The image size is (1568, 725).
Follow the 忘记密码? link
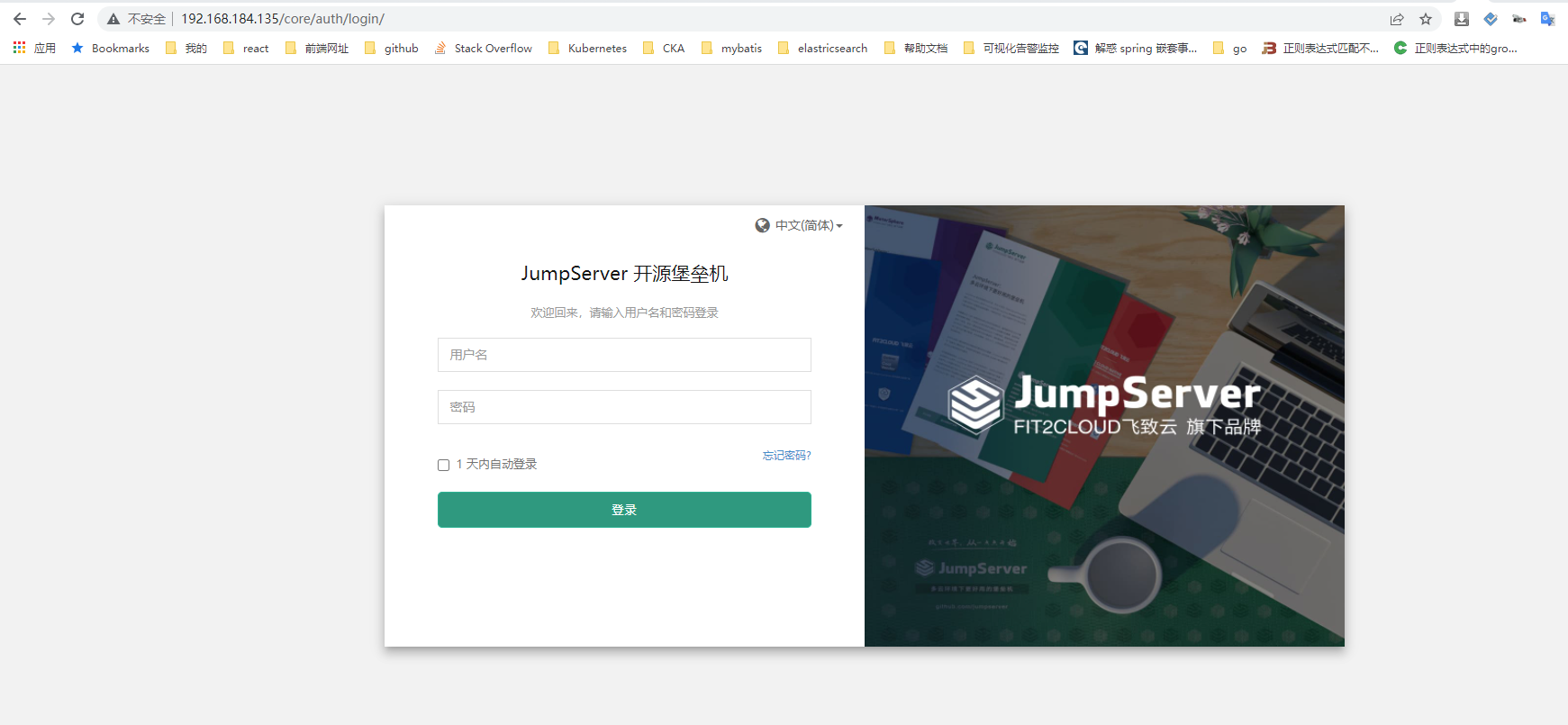point(787,456)
